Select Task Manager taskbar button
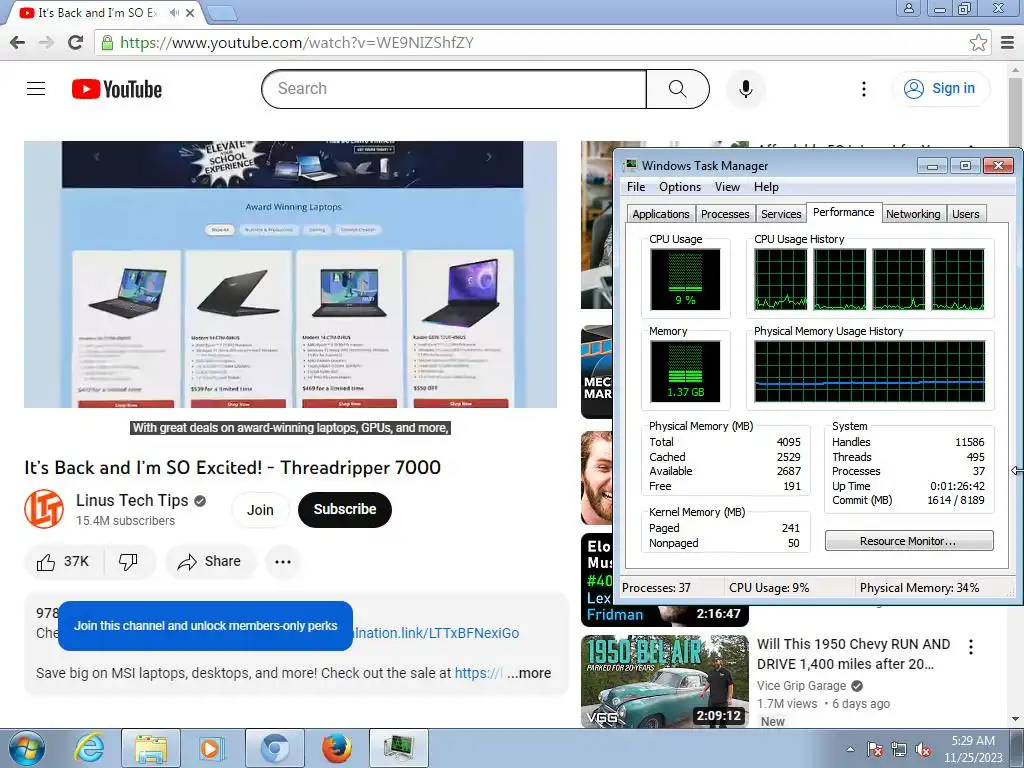Screen dimensions: 1024x768 pyautogui.click(x=399, y=748)
